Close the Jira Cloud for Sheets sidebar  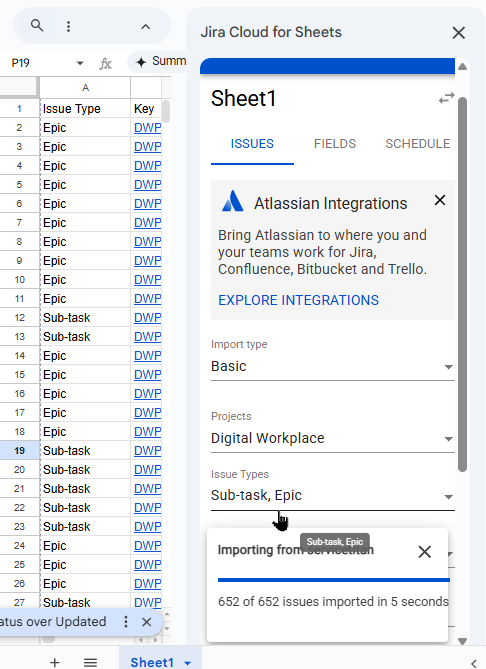(458, 33)
